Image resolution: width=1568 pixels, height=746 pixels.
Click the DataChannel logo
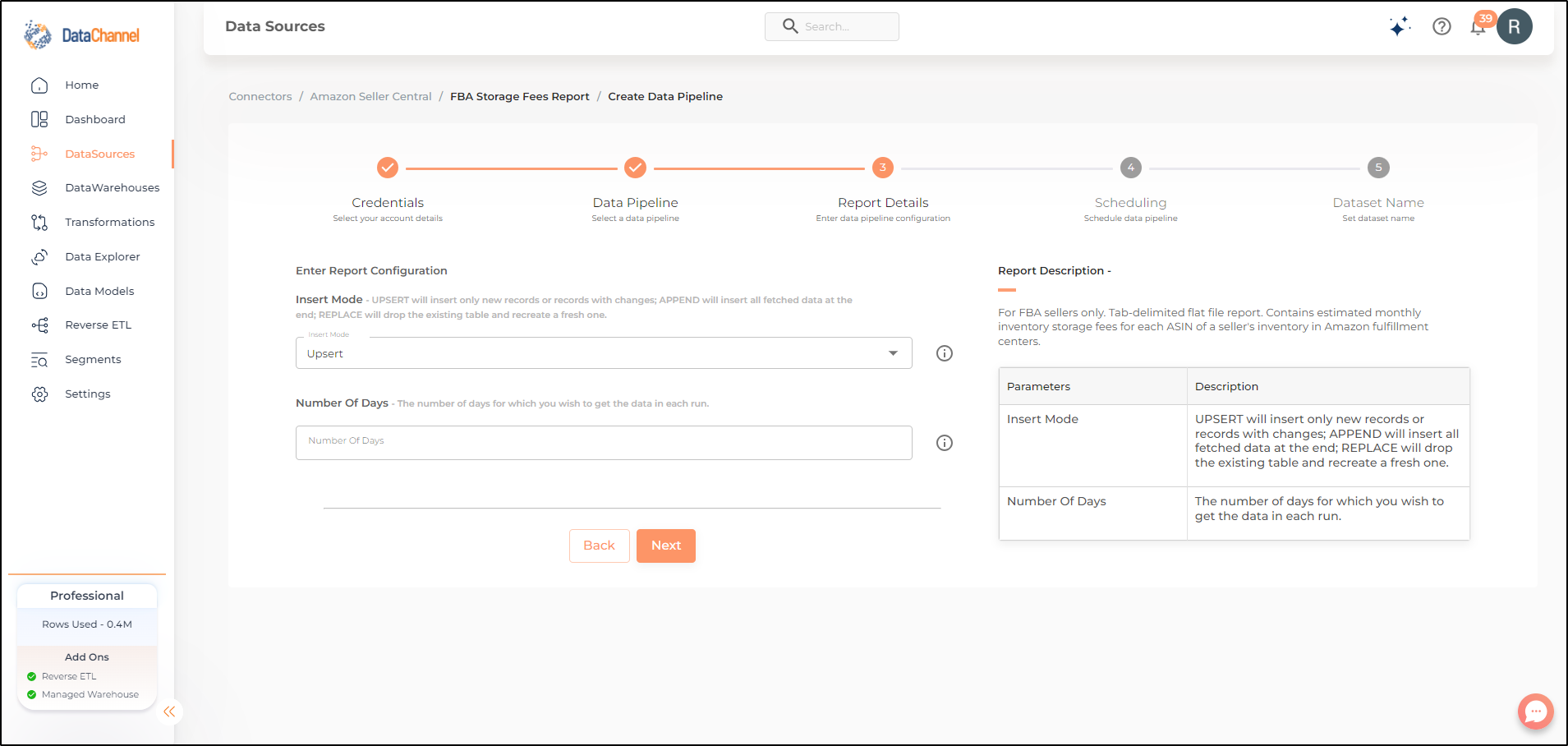tap(81, 35)
